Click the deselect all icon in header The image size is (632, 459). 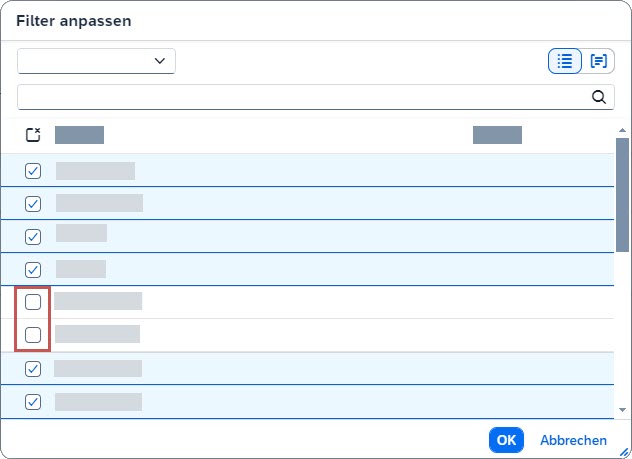33,135
